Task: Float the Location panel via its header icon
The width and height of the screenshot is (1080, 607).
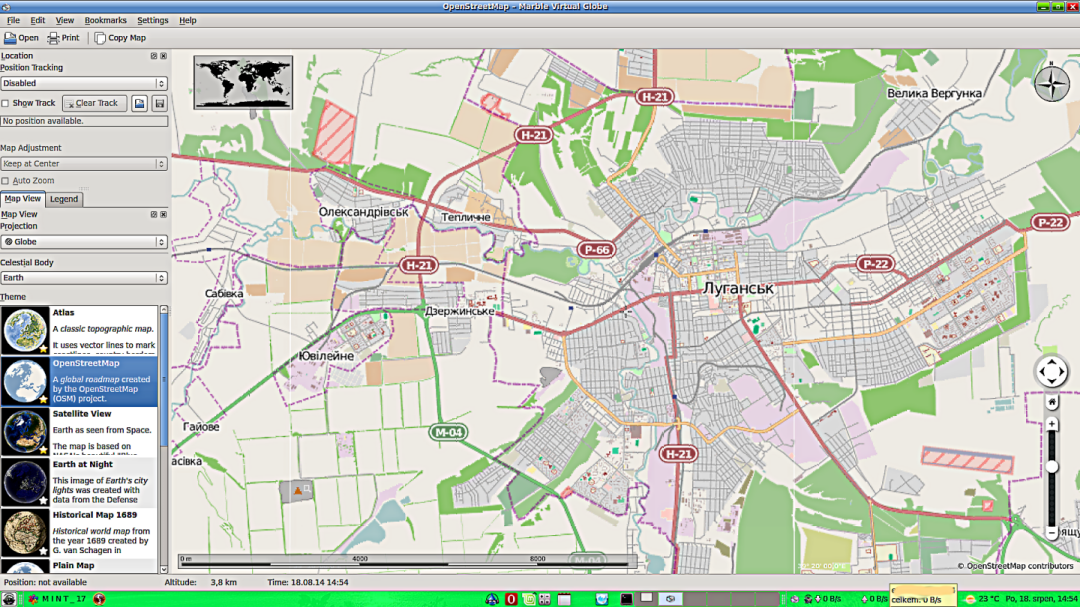Action: pos(154,56)
